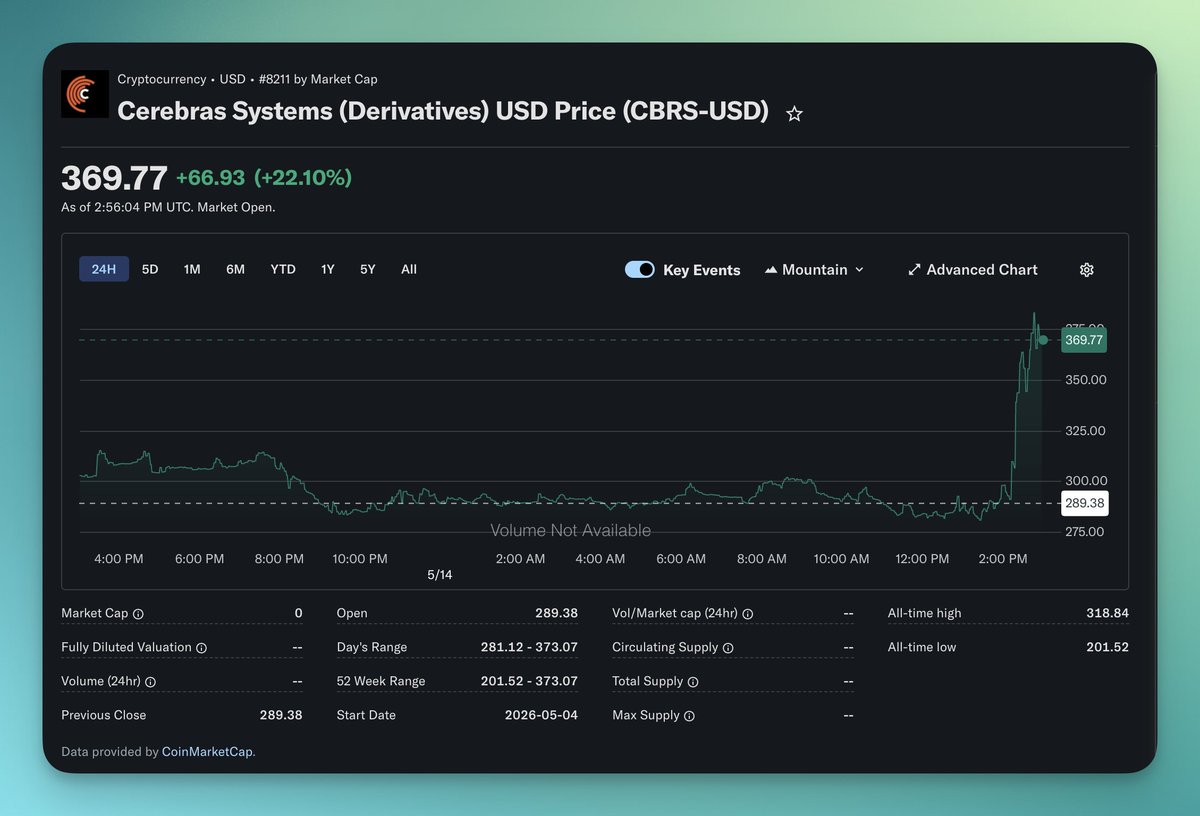
Task: Click the Cerebras Systems logo icon
Action: (x=85, y=94)
